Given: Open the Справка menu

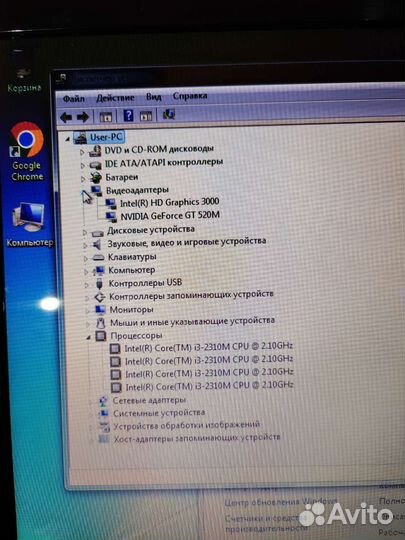Looking at the screenshot, I should click(190, 96).
